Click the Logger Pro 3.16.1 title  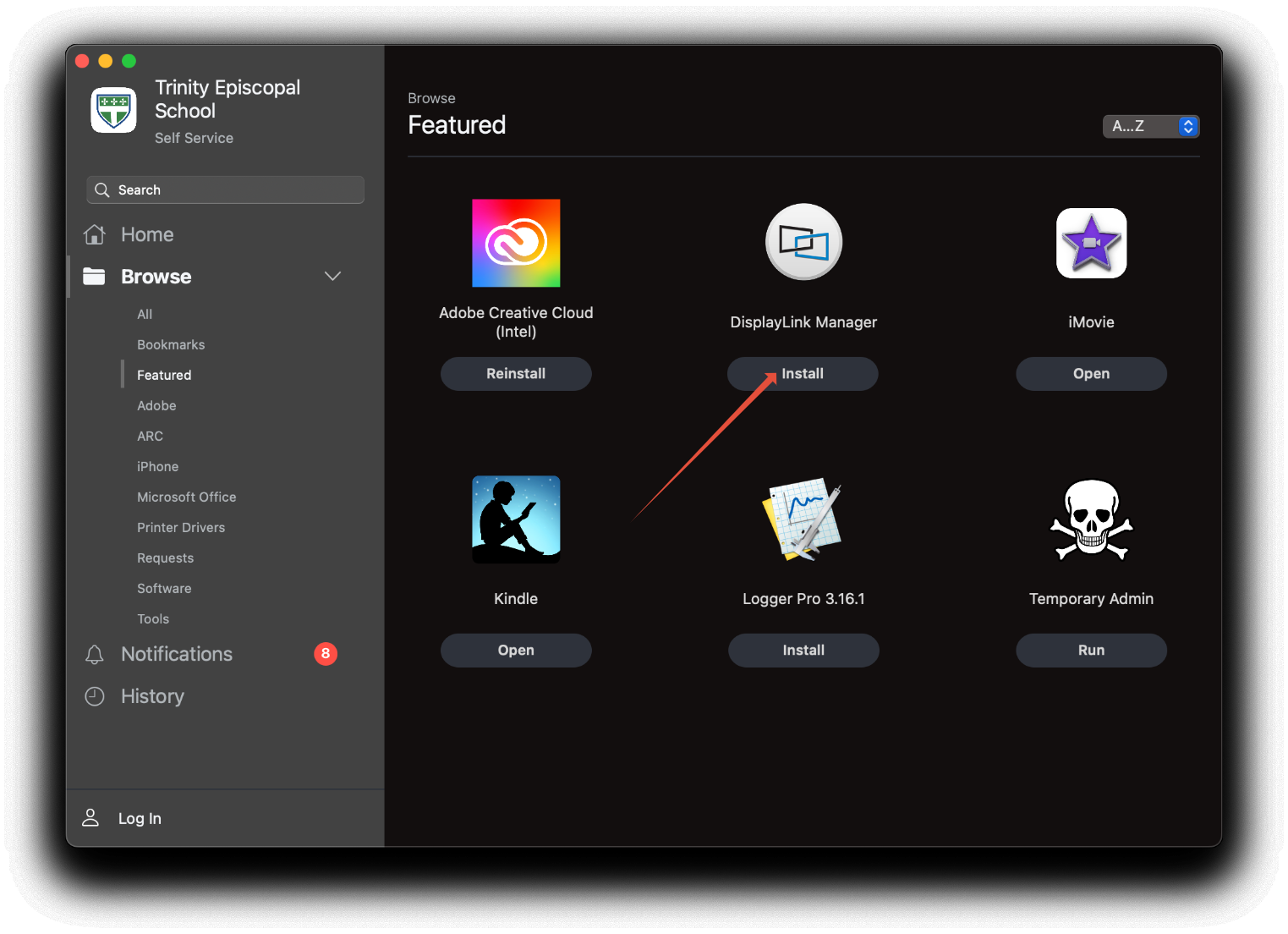803,598
